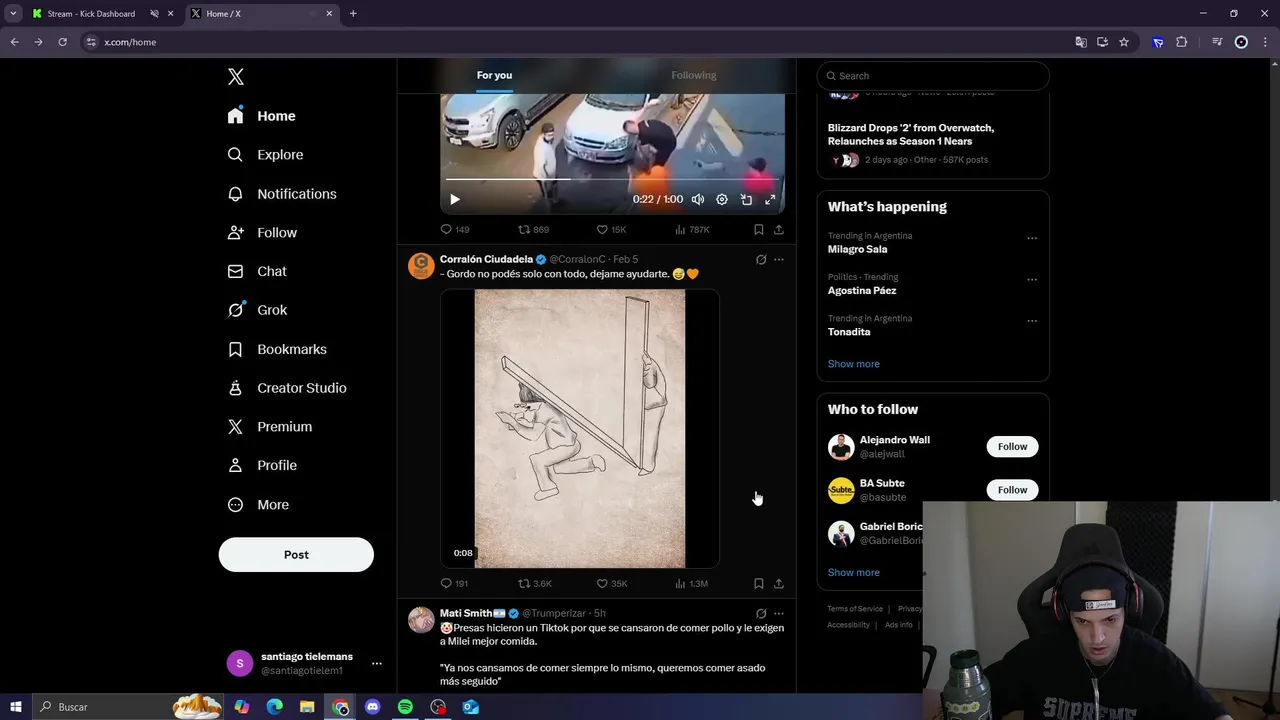Open the Follow page in the sidebar
Viewport: 1280px width, 720px height.
pos(262,233)
